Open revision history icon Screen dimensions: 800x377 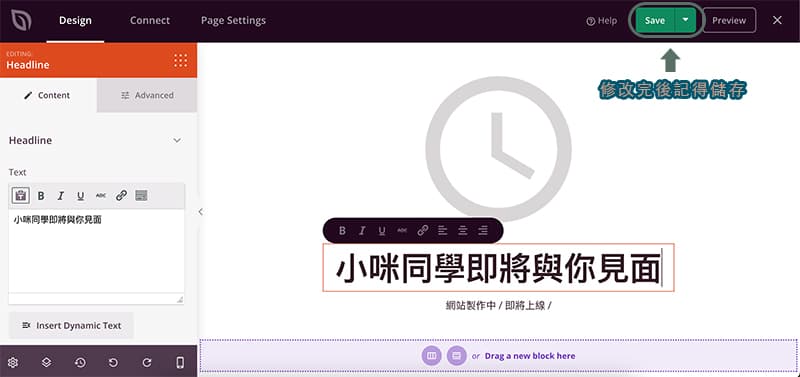point(80,362)
